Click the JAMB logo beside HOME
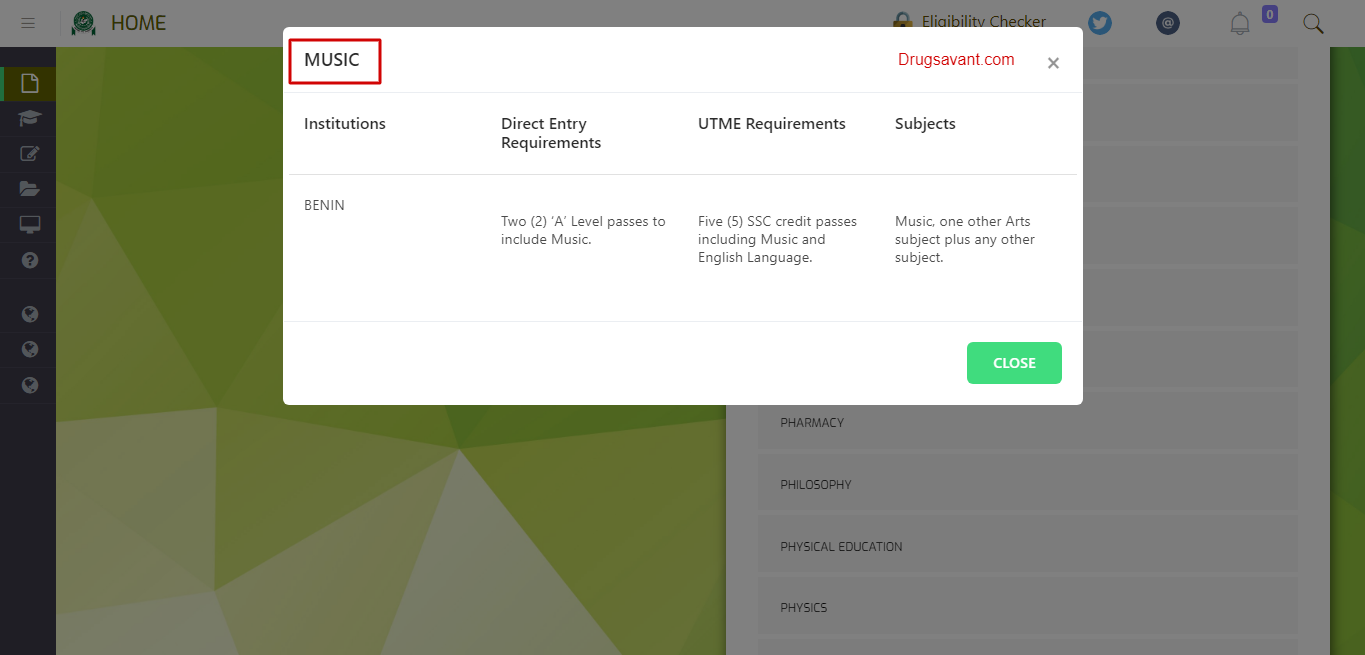This screenshot has height=655, width=1365. [84, 23]
